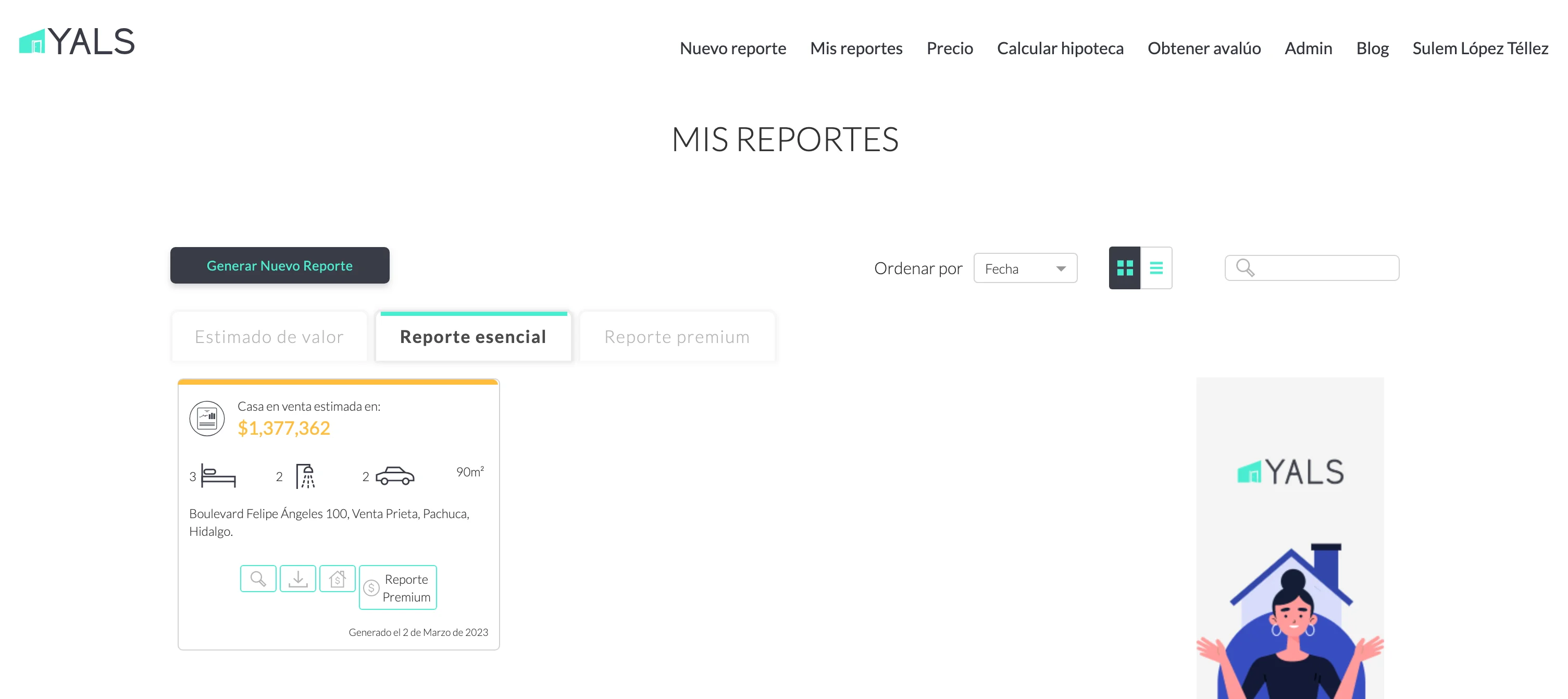Click the report chart icon on card
Image resolution: width=1568 pixels, height=699 pixels.
(207, 418)
